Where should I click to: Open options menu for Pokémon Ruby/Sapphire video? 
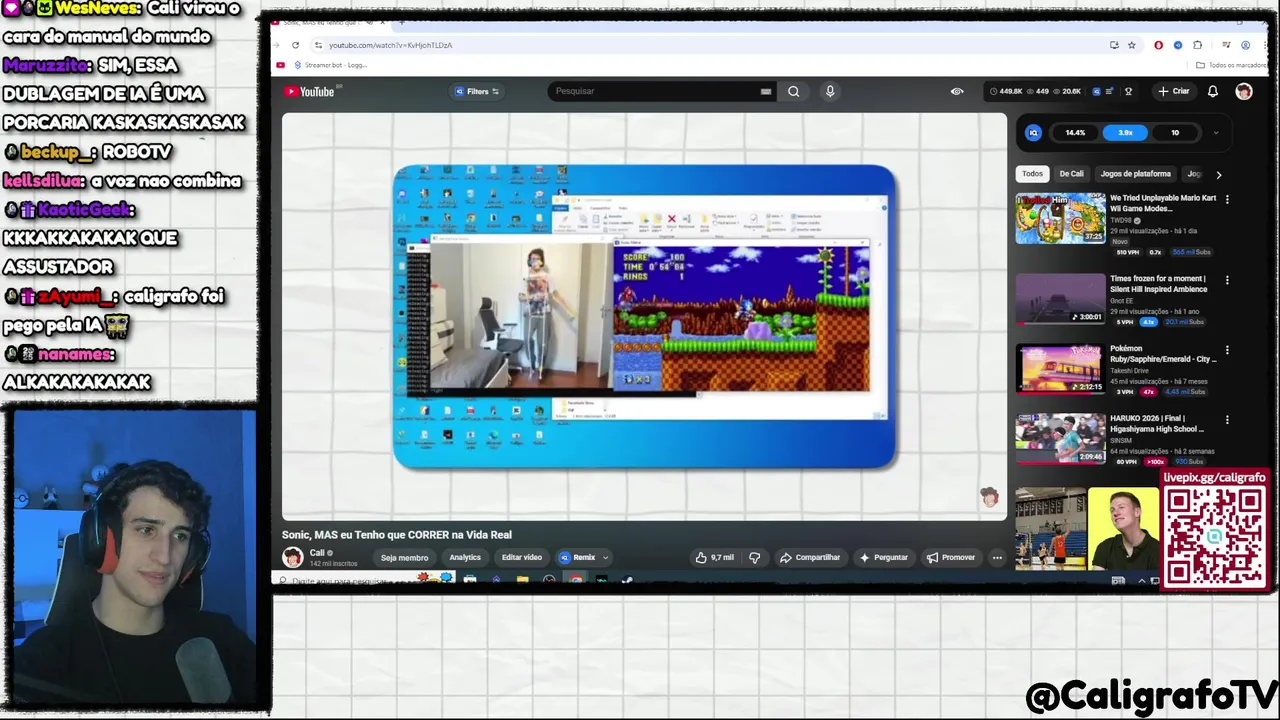(1227, 350)
